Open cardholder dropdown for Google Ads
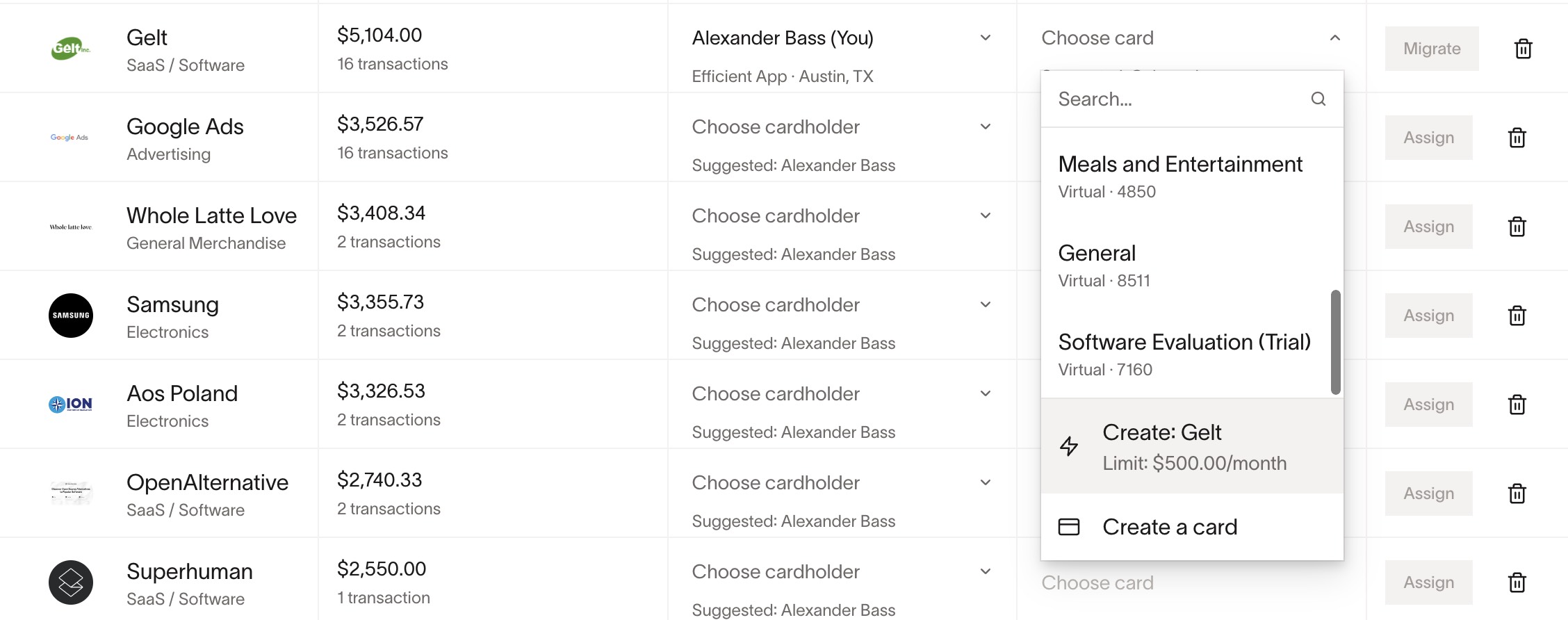 (842, 127)
